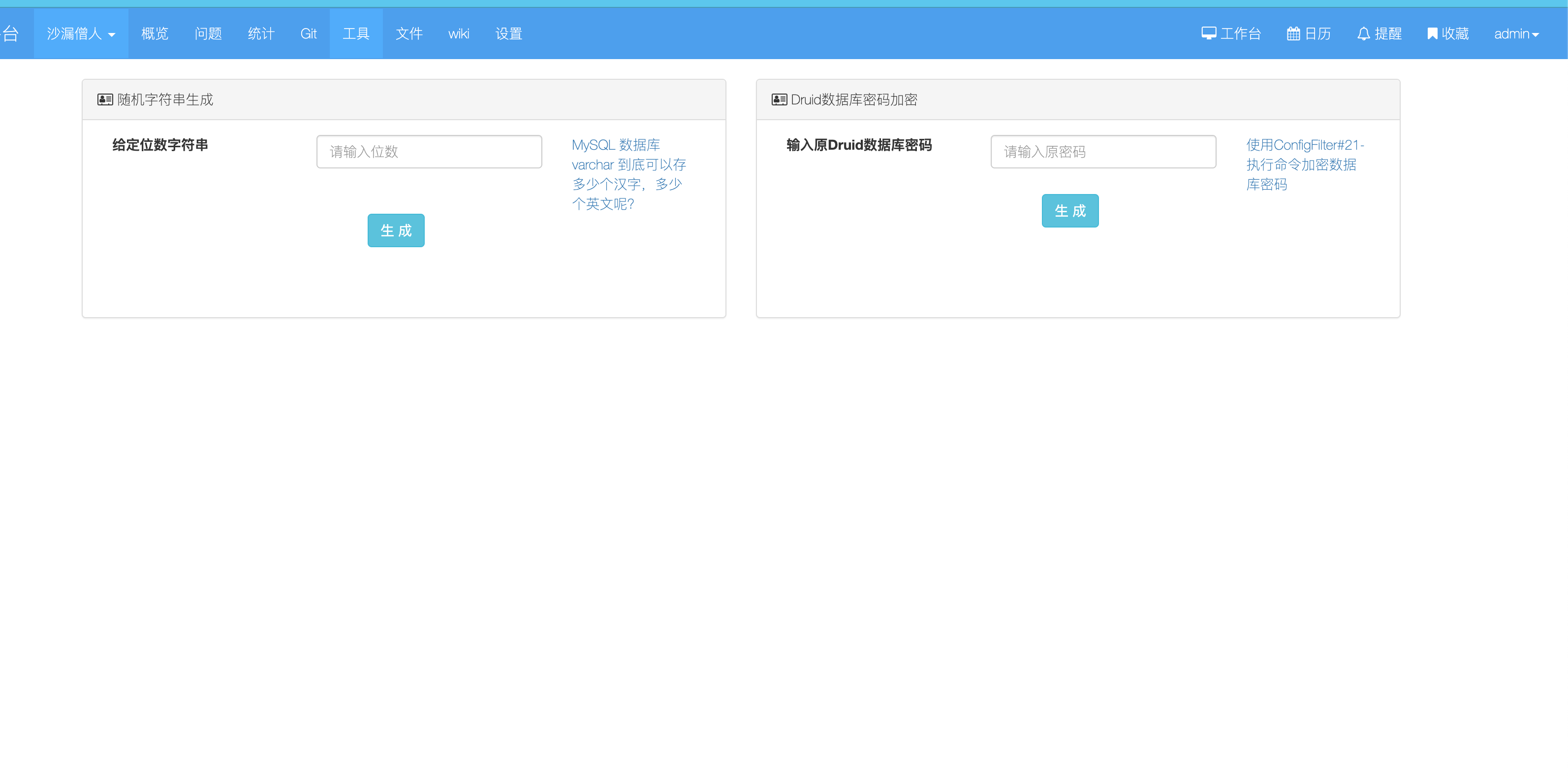Navigate to the wiki page
1568x783 pixels.
(x=458, y=34)
